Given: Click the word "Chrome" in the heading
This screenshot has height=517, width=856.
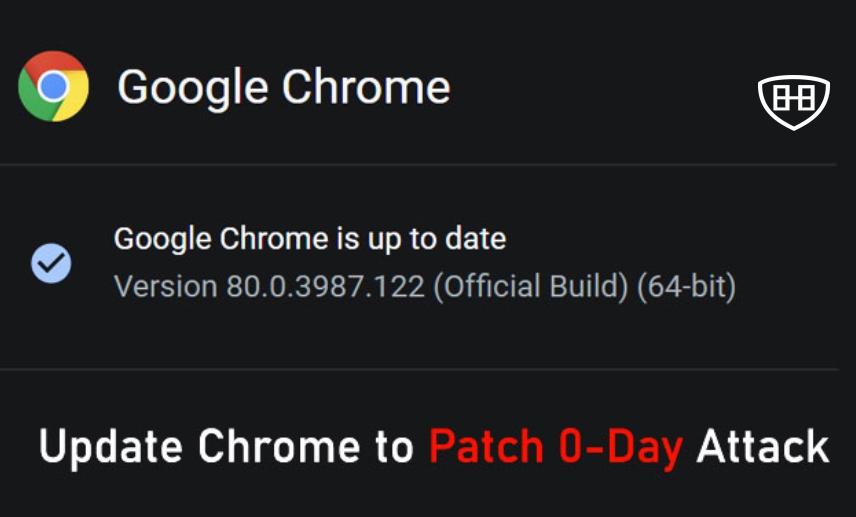Looking at the screenshot, I should (366, 88).
